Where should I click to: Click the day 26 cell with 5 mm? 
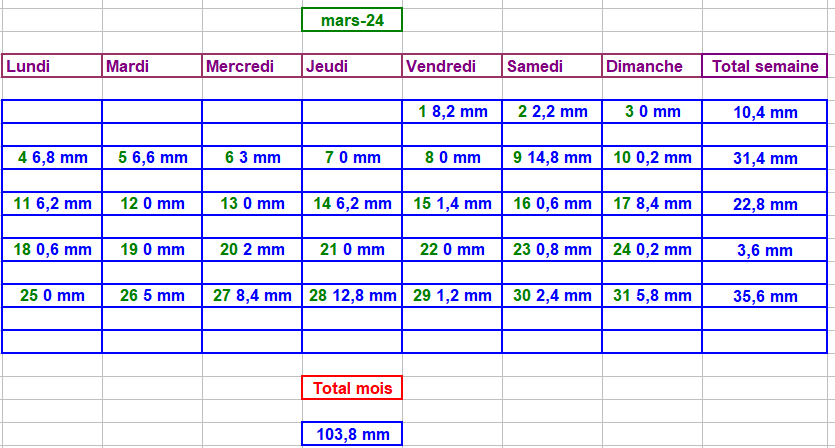tap(152, 295)
